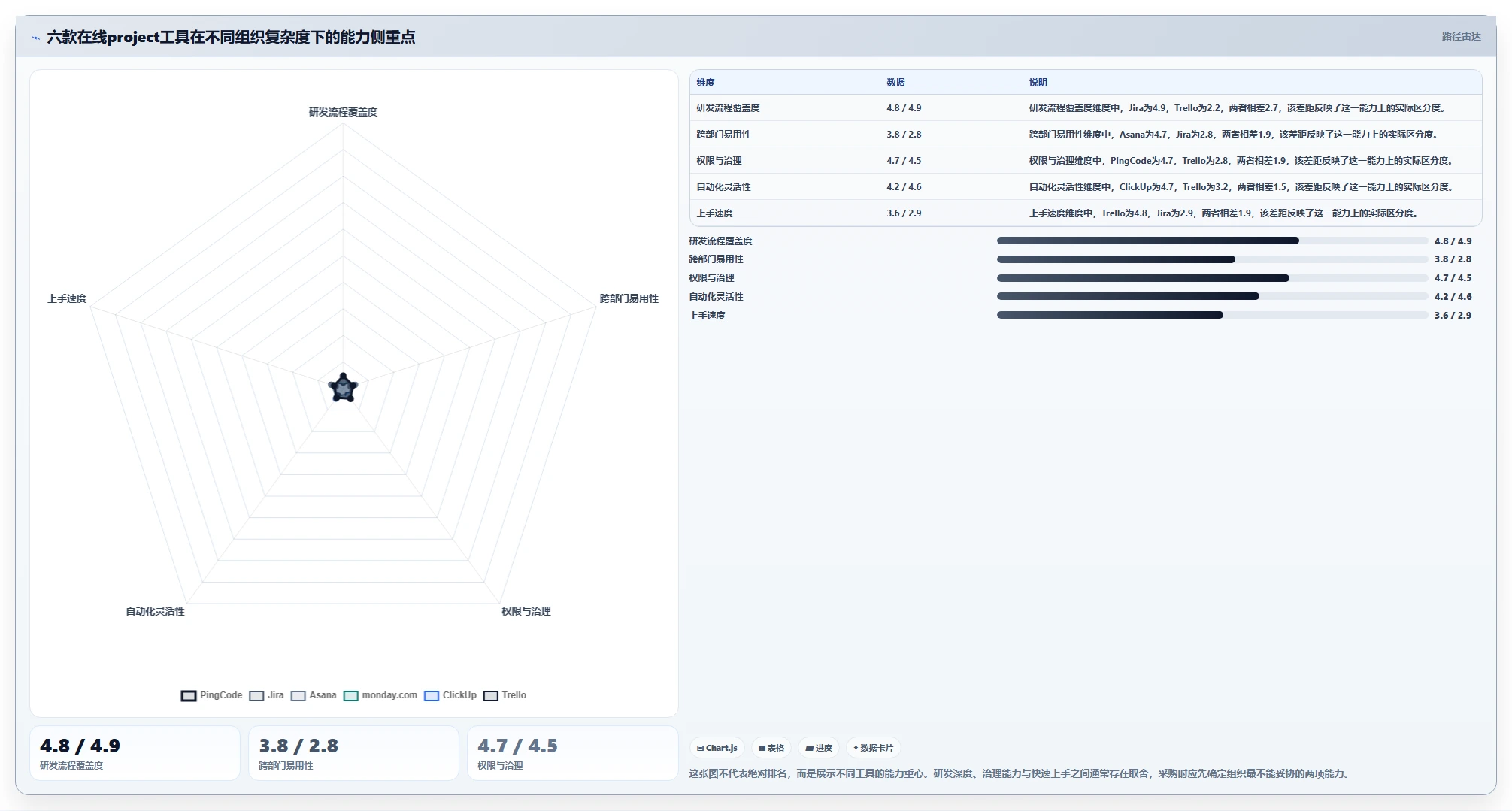Open the 3.8 / 2.8 跨部门易用性 data card

(x=353, y=753)
